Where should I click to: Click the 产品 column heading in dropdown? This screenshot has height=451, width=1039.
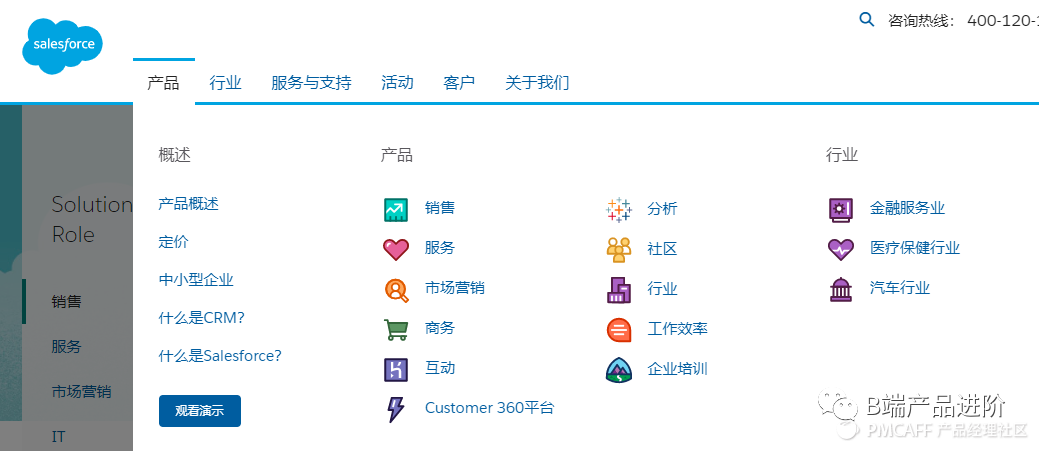click(x=397, y=156)
